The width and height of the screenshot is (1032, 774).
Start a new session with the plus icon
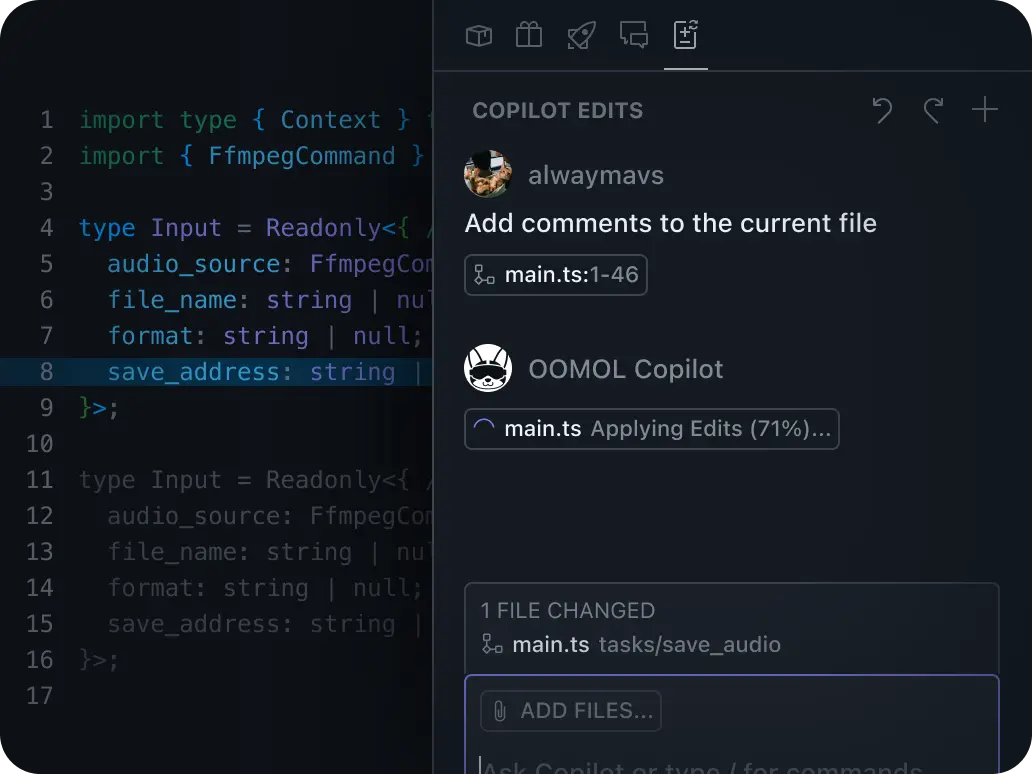(985, 111)
